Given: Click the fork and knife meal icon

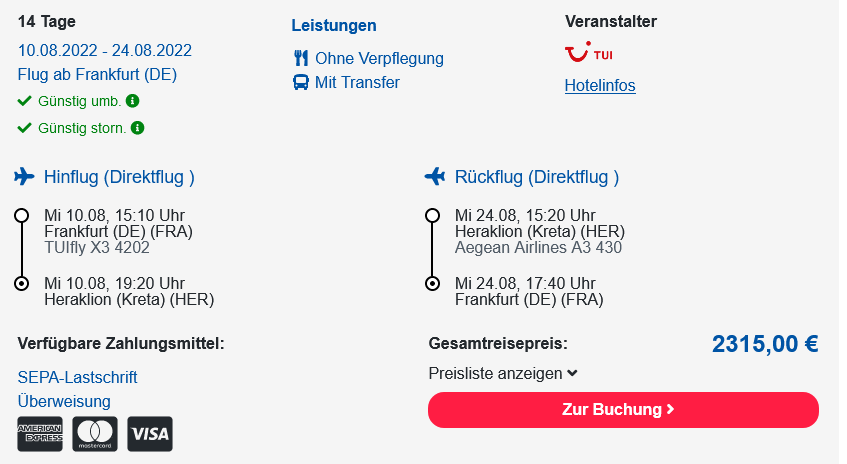Looking at the screenshot, I should click(x=301, y=58).
